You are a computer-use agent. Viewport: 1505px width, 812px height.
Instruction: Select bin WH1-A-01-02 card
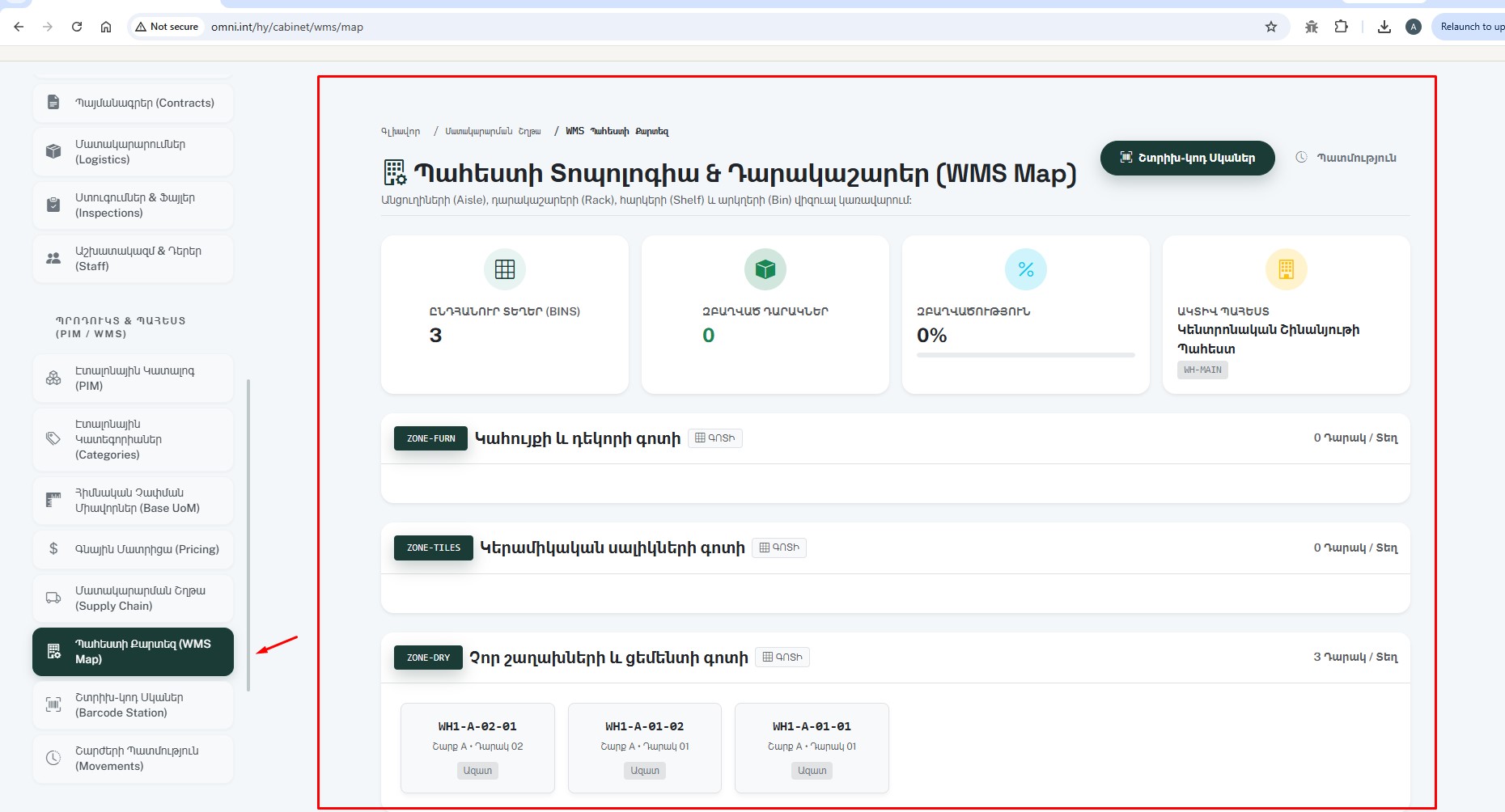645,748
